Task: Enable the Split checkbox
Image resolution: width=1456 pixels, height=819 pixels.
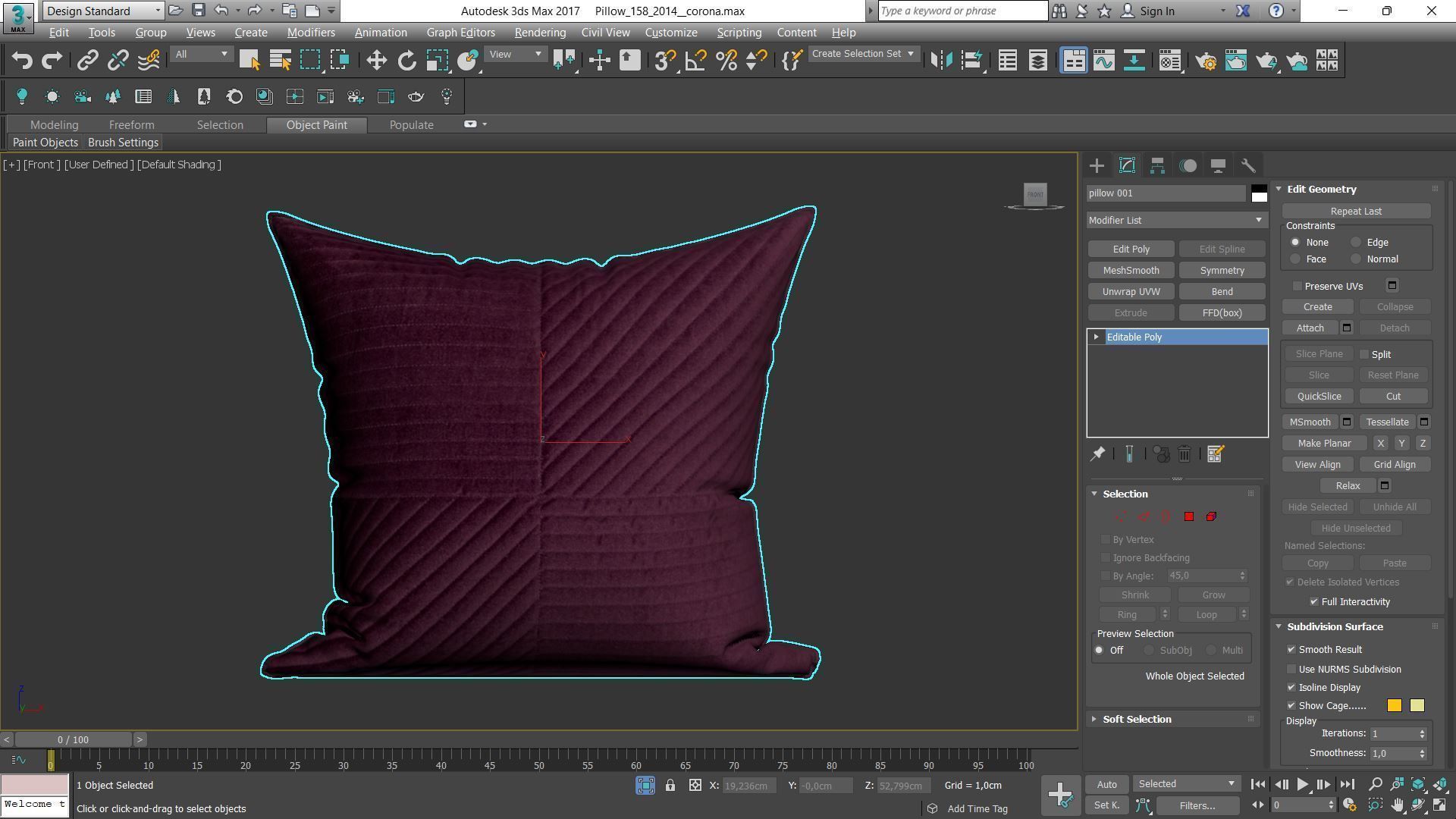Action: coord(1364,354)
